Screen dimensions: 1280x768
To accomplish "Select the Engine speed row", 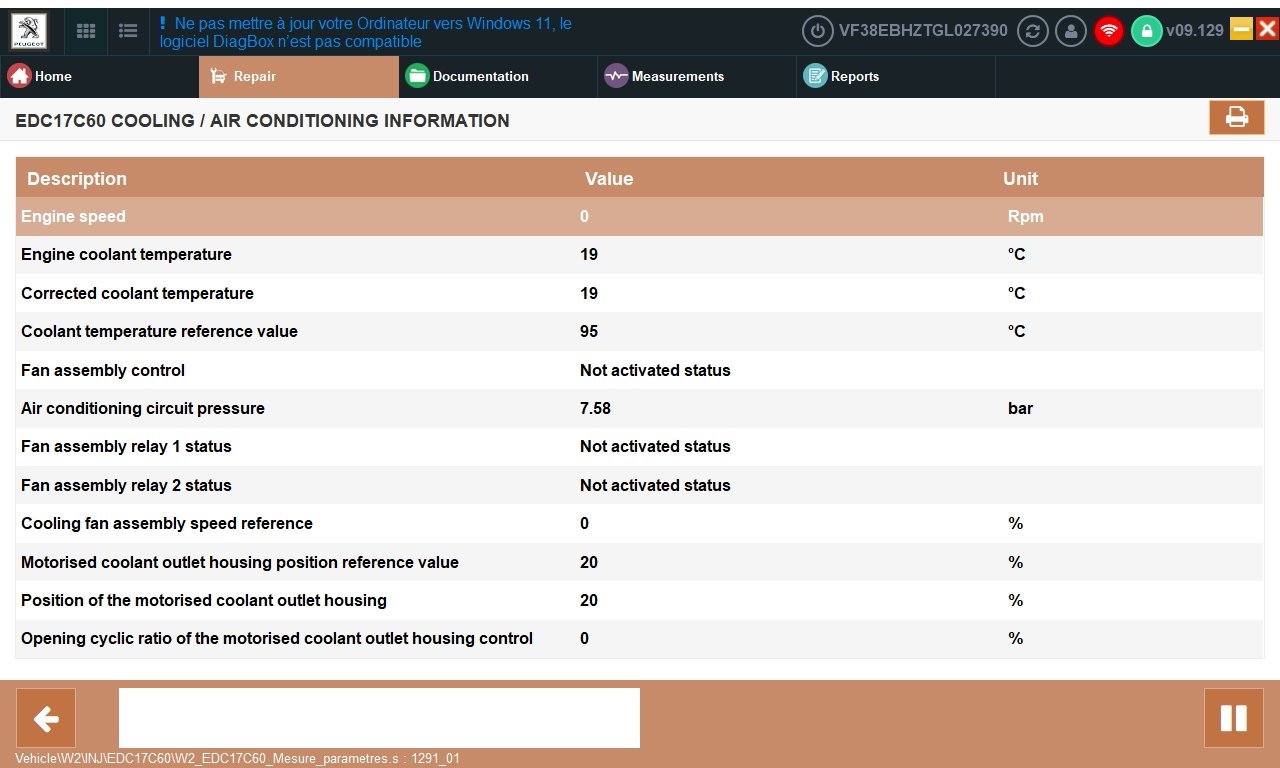I will coord(640,216).
